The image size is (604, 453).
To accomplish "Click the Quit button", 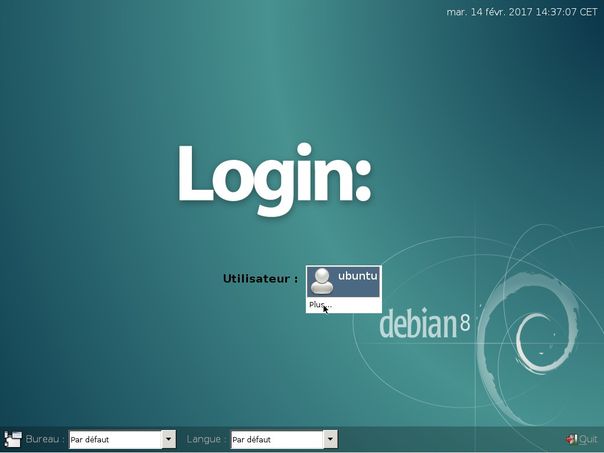I will 582,439.
